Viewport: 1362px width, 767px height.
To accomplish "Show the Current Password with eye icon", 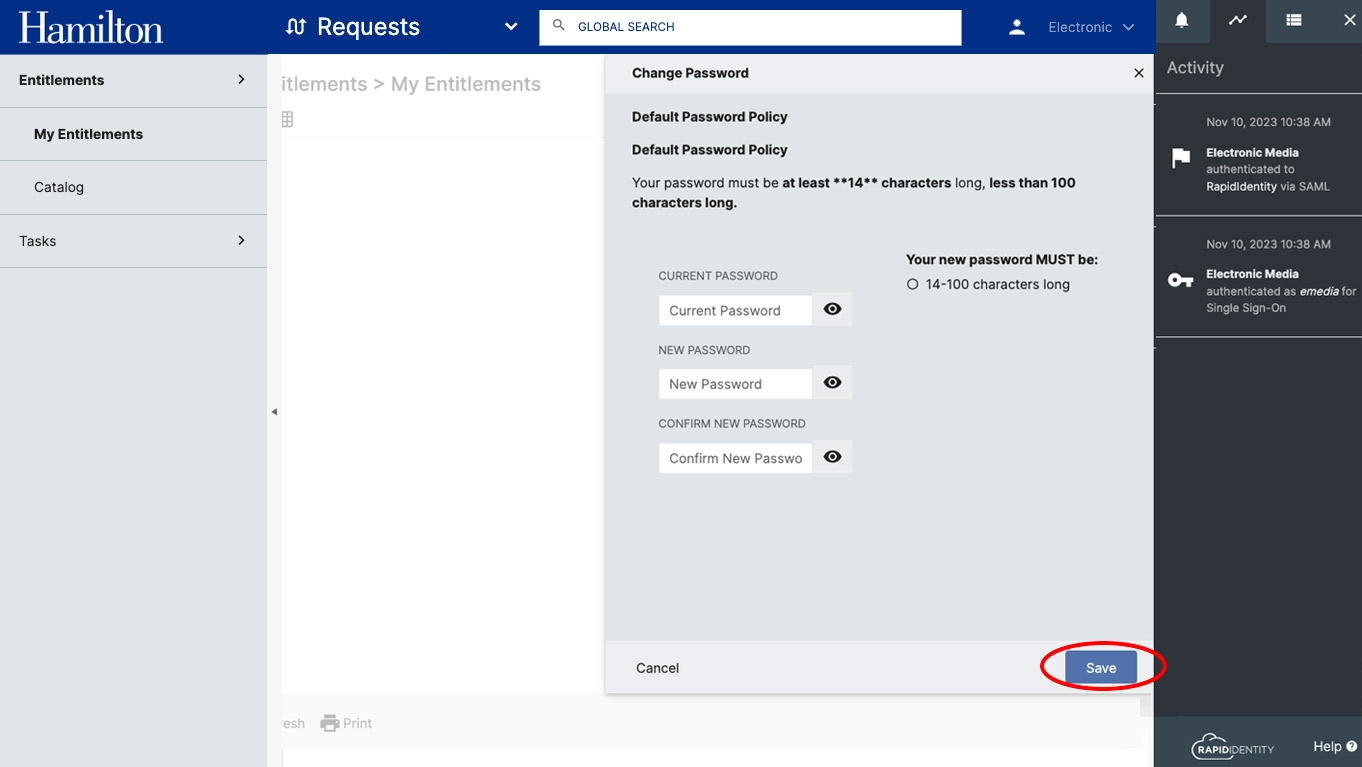I will coord(832,310).
